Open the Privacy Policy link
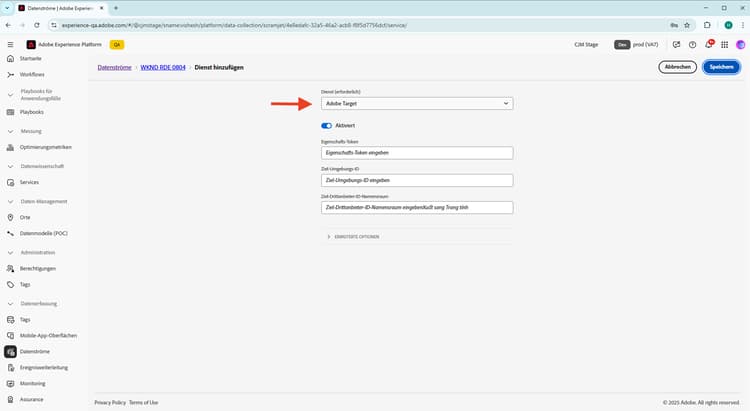This screenshot has width=750, height=411. 110,403
